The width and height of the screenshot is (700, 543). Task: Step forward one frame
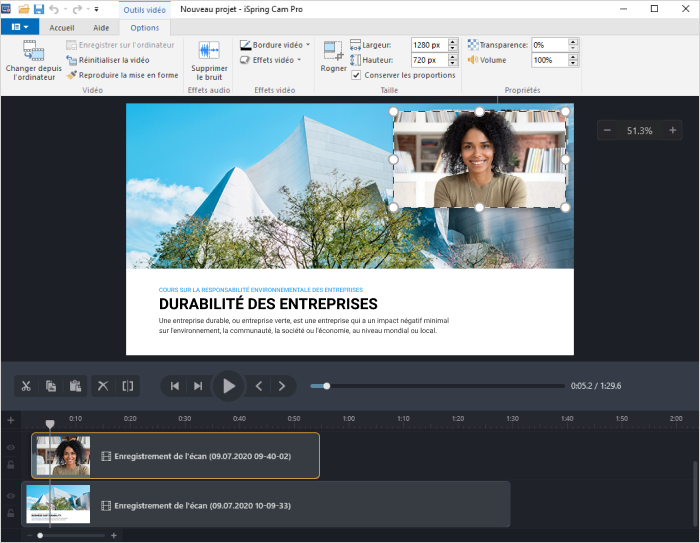282,386
